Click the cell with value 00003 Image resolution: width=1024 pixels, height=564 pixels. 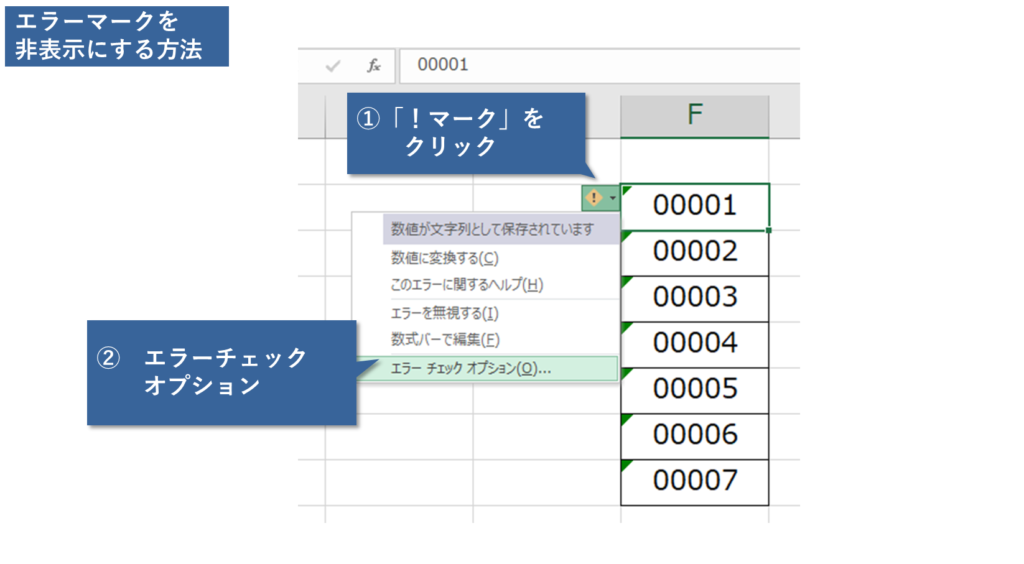click(x=695, y=298)
